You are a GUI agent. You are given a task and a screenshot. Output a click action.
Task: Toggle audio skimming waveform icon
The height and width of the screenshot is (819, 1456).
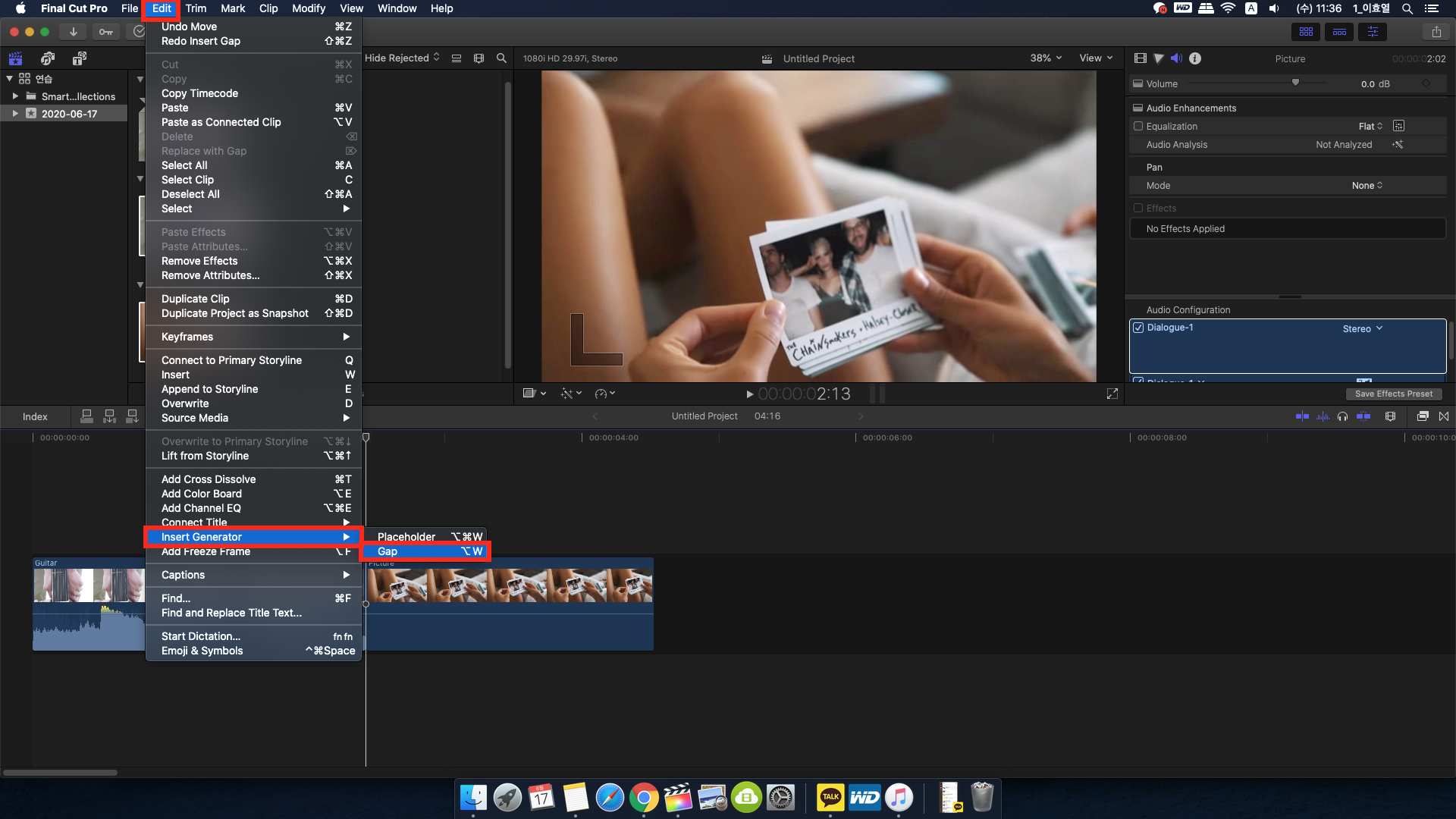pos(1323,416)
